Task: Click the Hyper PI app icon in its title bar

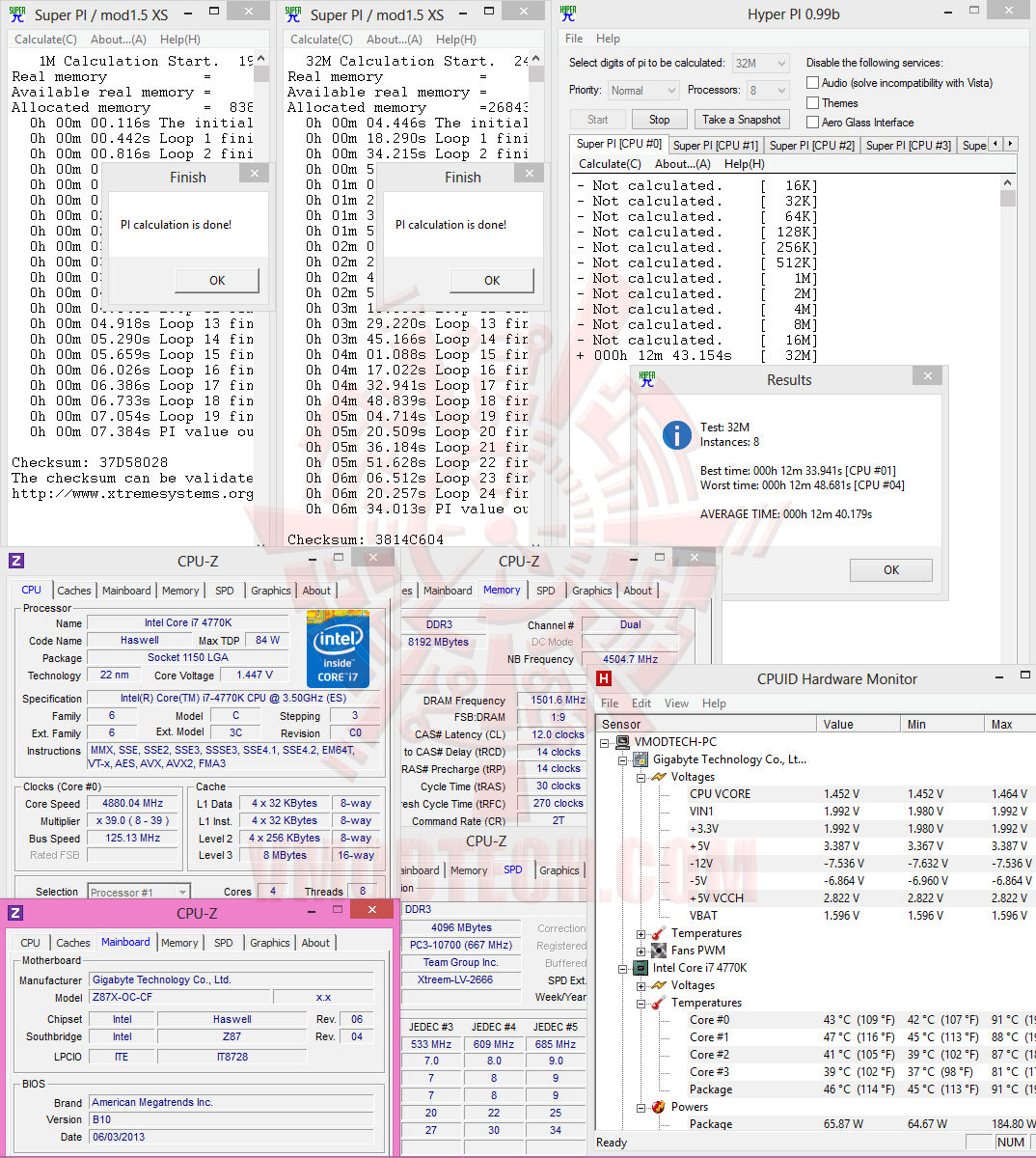Action: [x=568, y=14]
